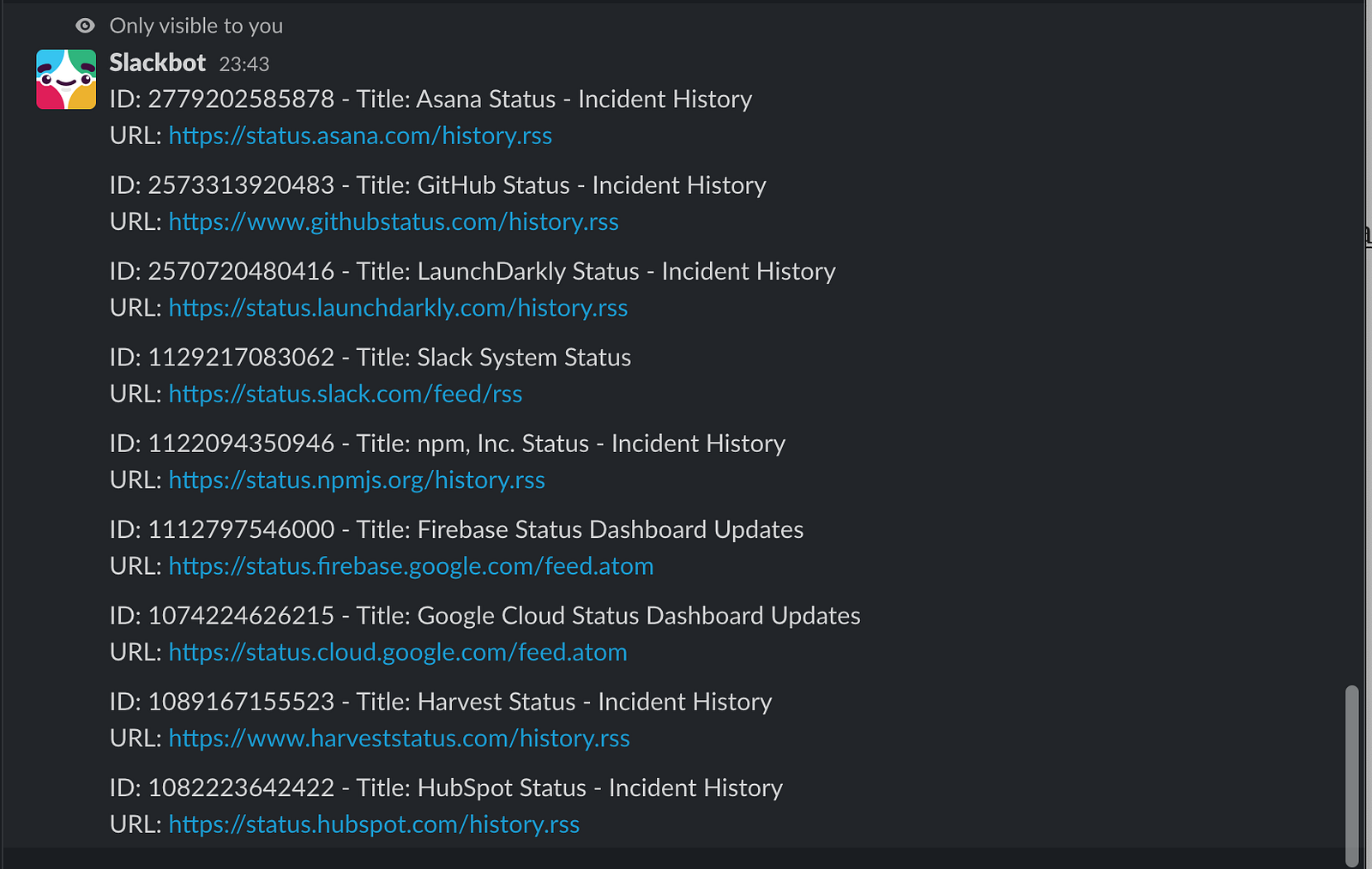Click the HubSpot Status feed ID line
The width and height of the screenshot is (1372, 869).
tap(446, 788)
